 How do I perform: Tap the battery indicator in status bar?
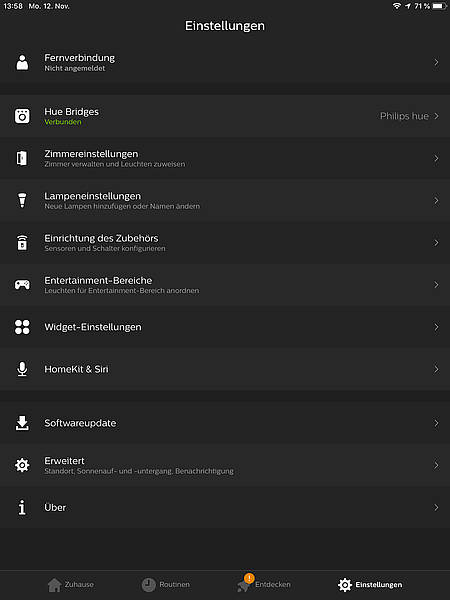coord(439,6)
